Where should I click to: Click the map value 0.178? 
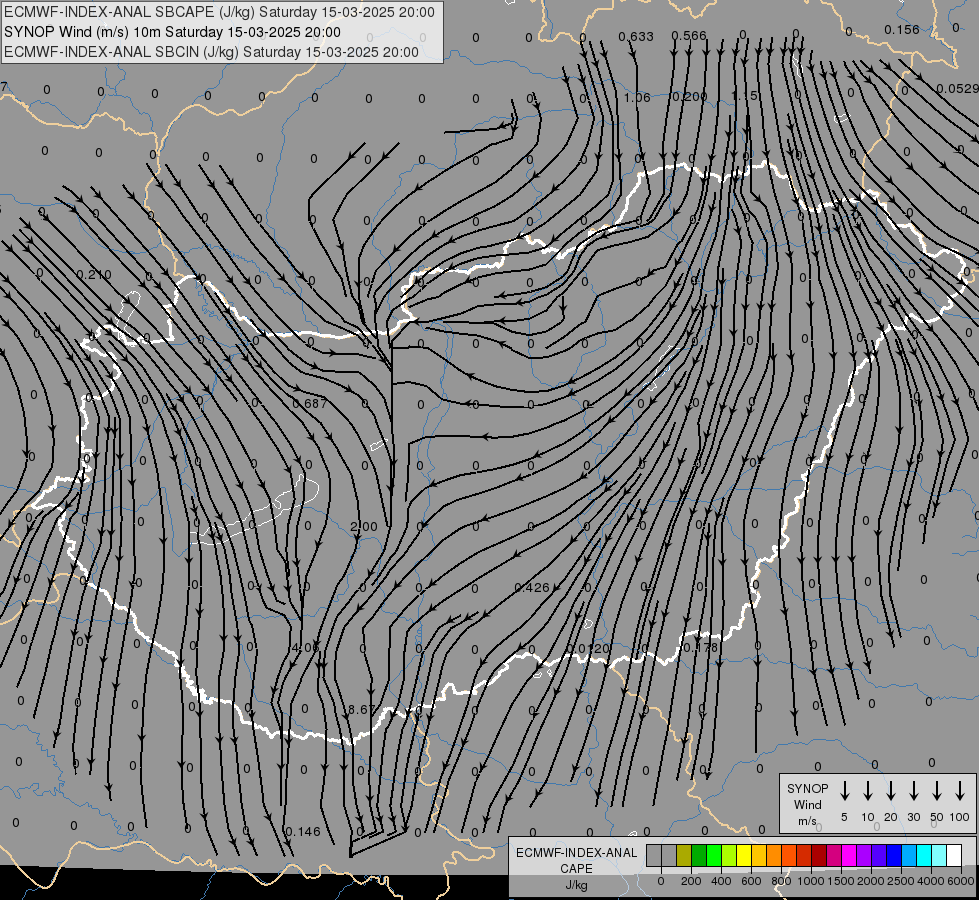pos(701,647)
